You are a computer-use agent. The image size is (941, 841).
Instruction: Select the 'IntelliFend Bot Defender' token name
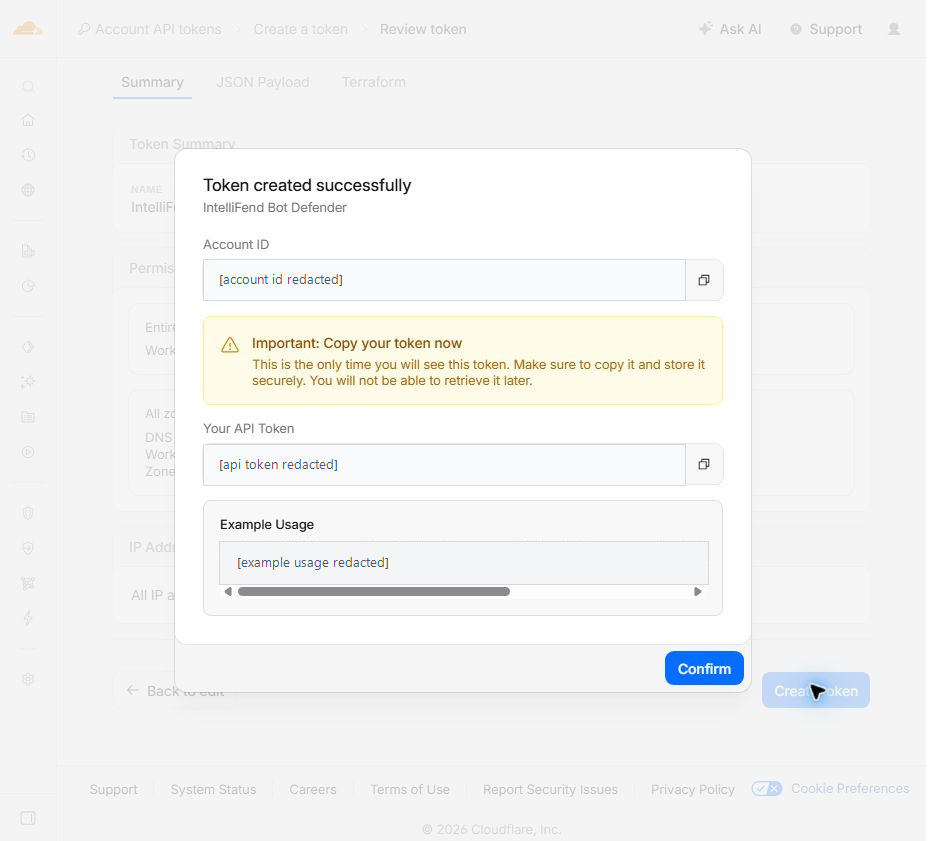pyautogui.click(x=275, y=208)
